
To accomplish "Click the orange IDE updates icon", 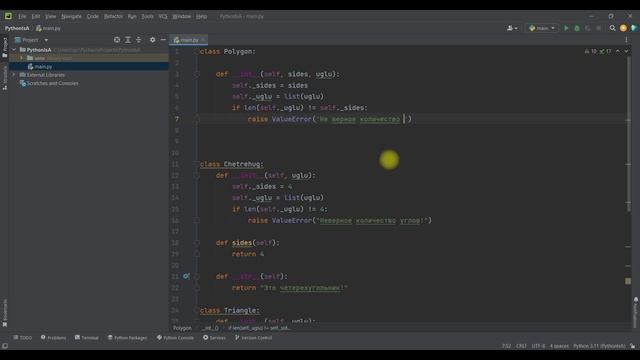I will [x=623, y=28].
